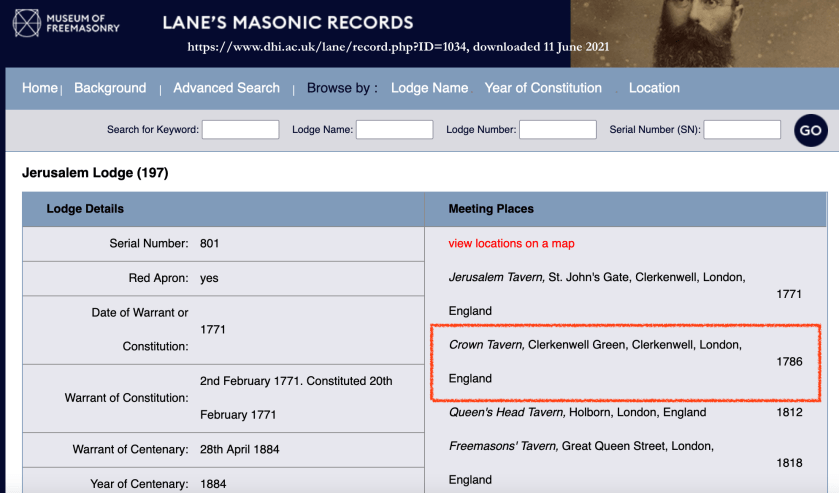Select the Lodge Number text field

coord(557,130)
